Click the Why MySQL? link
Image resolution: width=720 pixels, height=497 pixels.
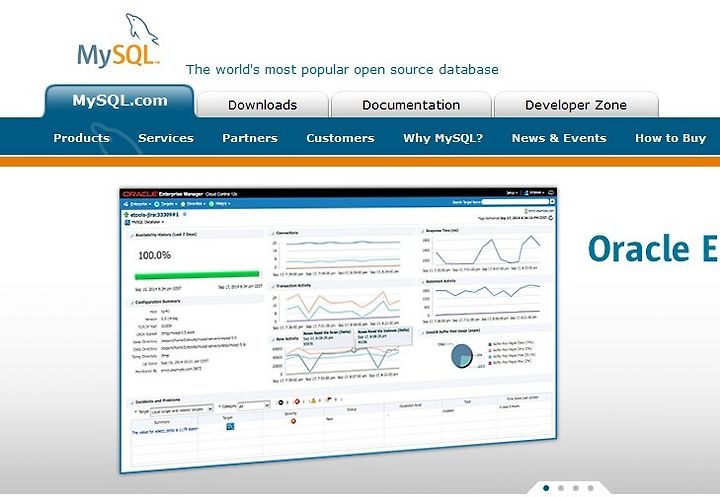(x=443, y=138)
